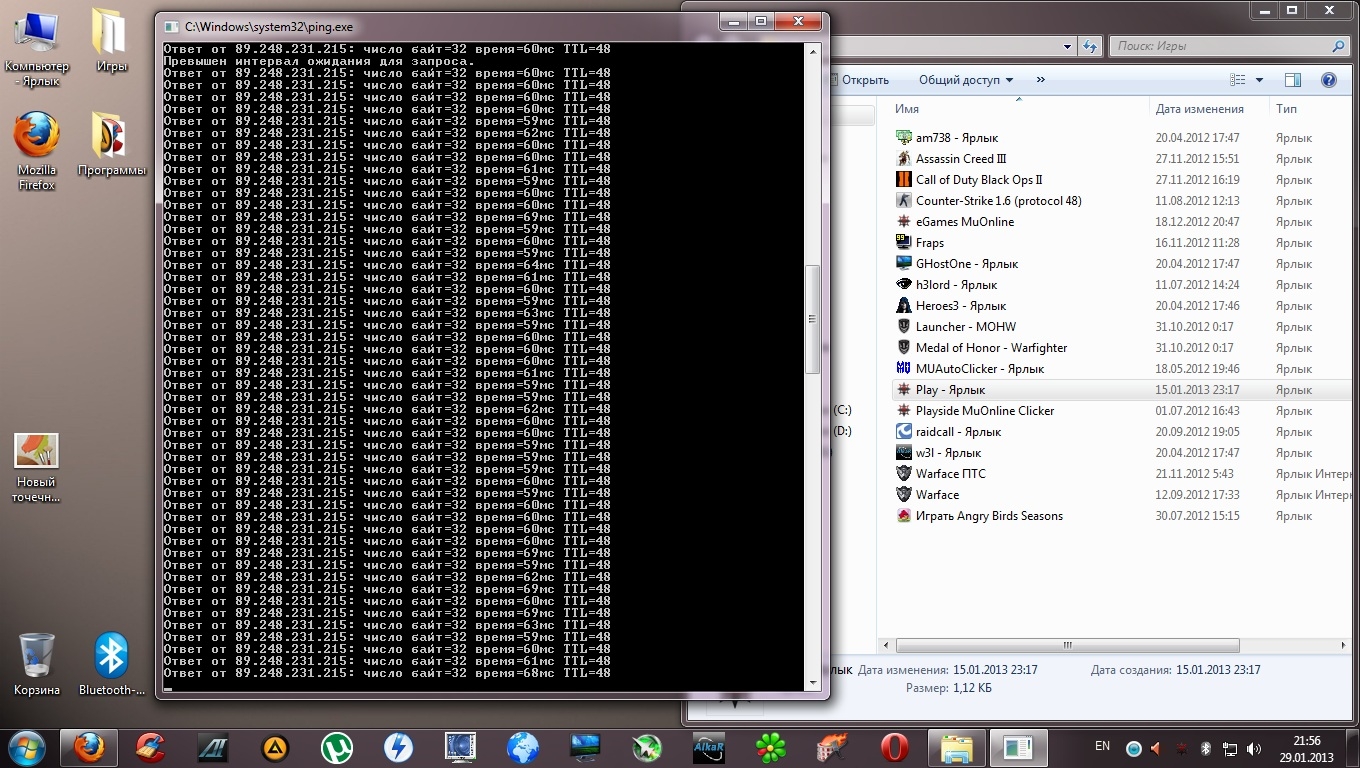Click the Explorer help icon
This screenshot has height=768, width=1360.
coord(1329,80)
